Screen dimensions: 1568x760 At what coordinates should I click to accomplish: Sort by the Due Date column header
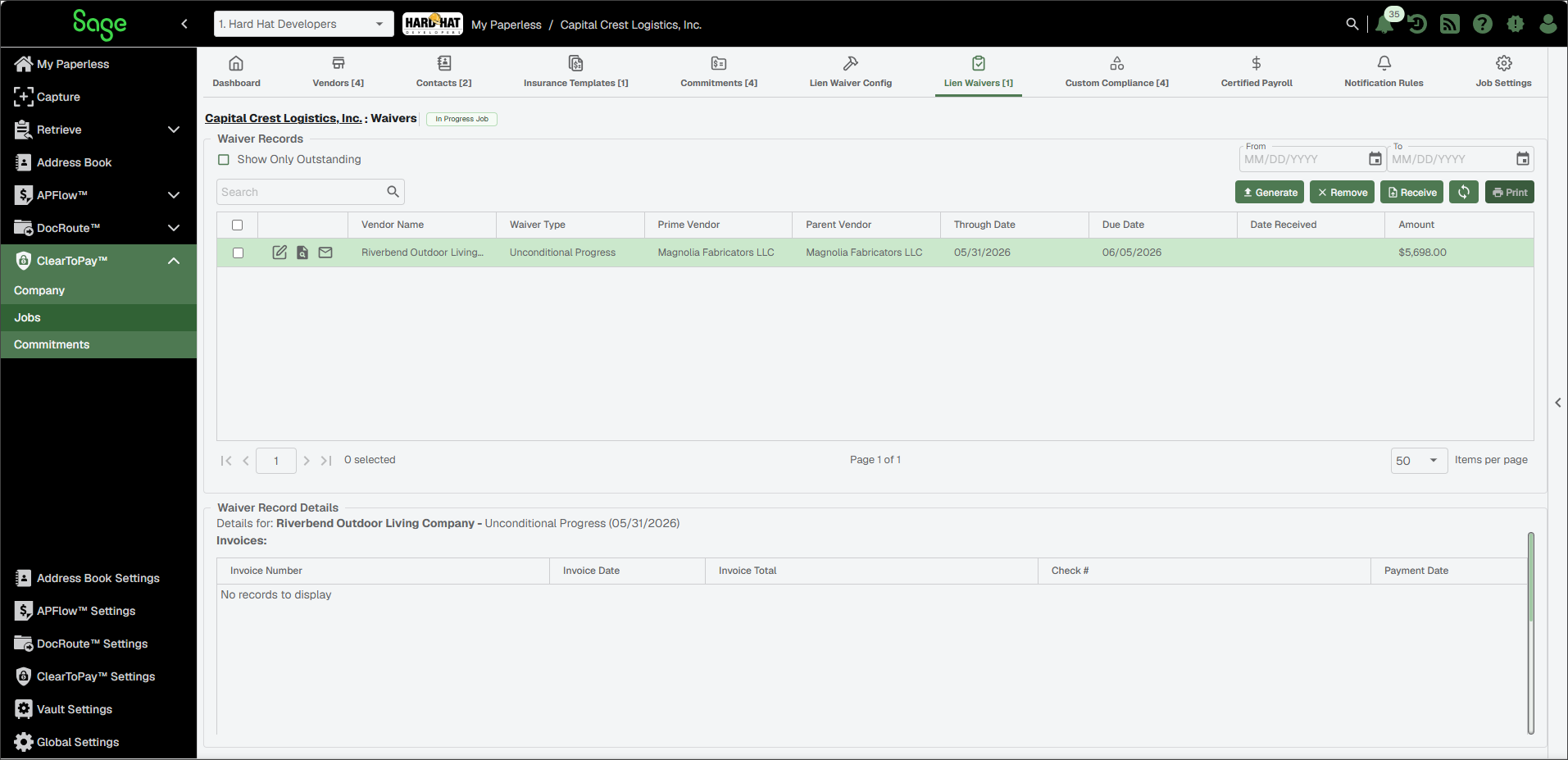point(1162,225)
